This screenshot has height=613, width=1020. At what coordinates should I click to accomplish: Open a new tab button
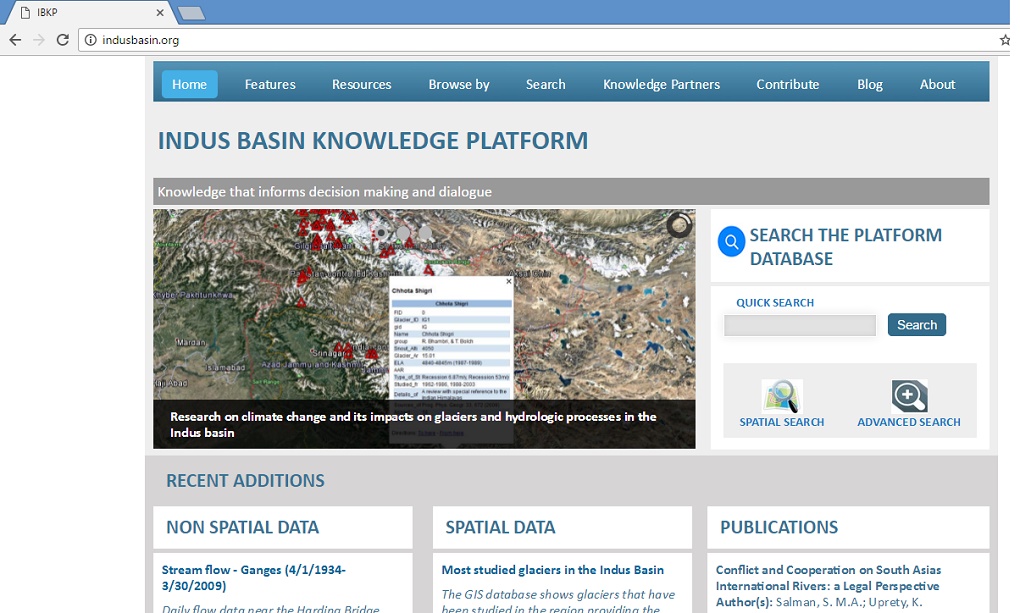tap(191, 13)
